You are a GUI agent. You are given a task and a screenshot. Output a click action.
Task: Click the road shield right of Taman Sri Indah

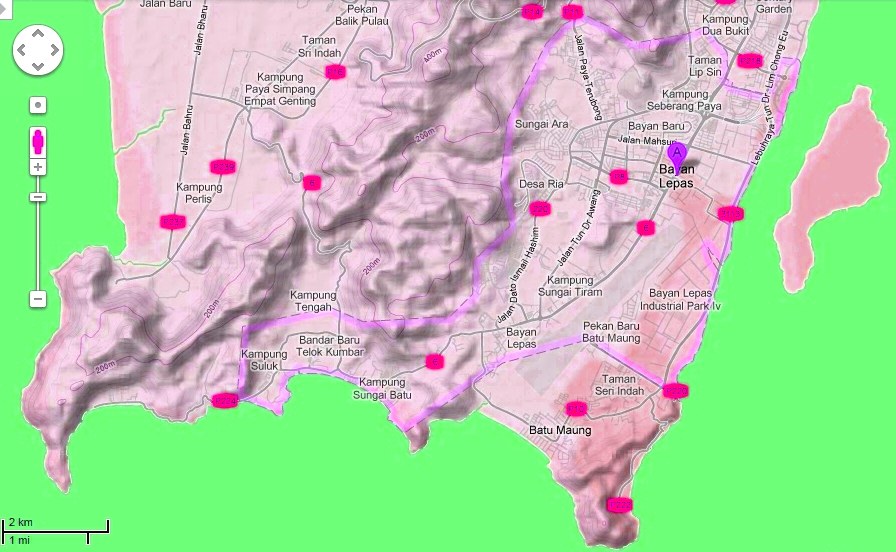click(335, 72)
